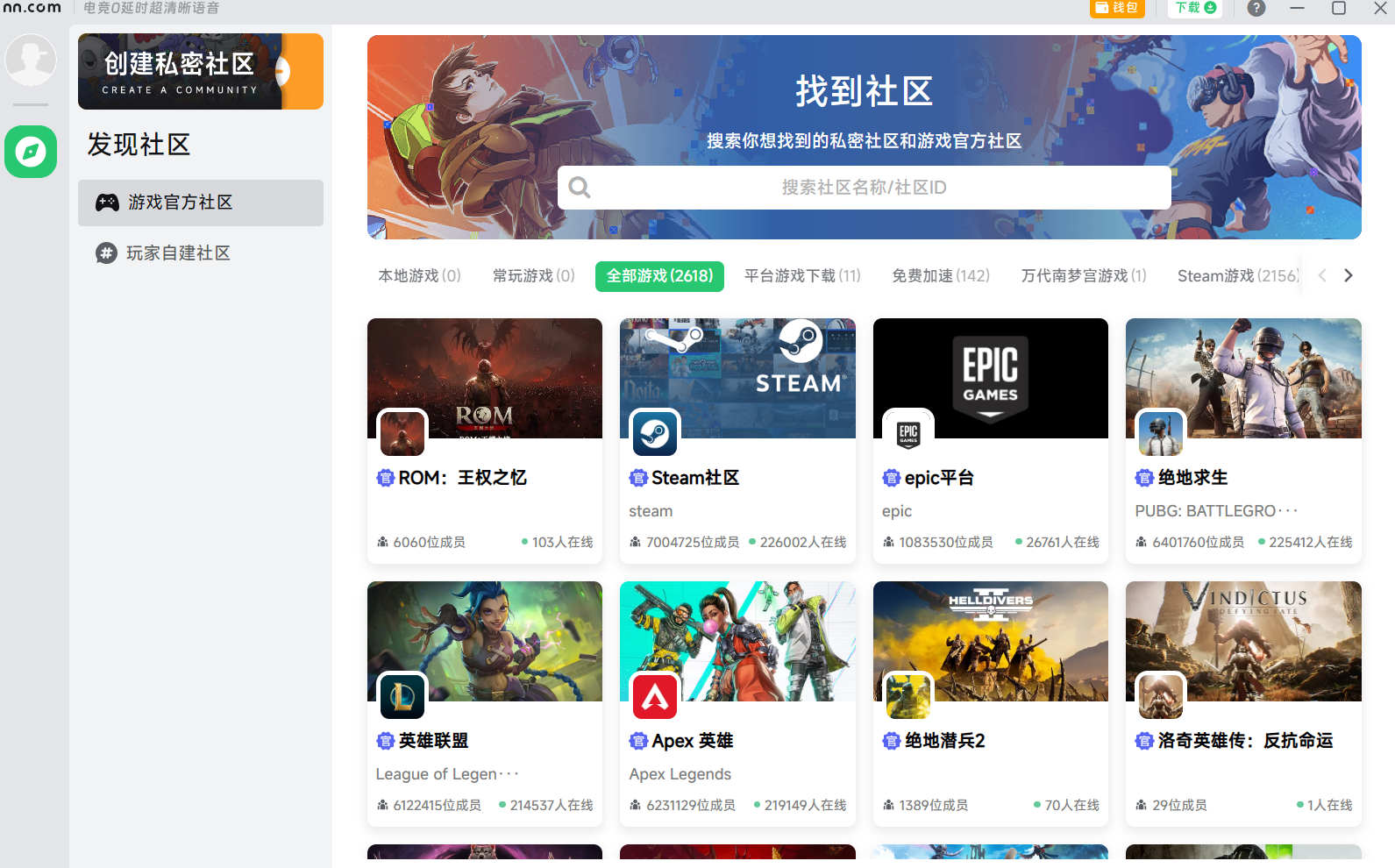The width and height of the screenshot is (1395, 868).
Task: Click the 创建私密社区 banner
Action: [x=201, y=71]
